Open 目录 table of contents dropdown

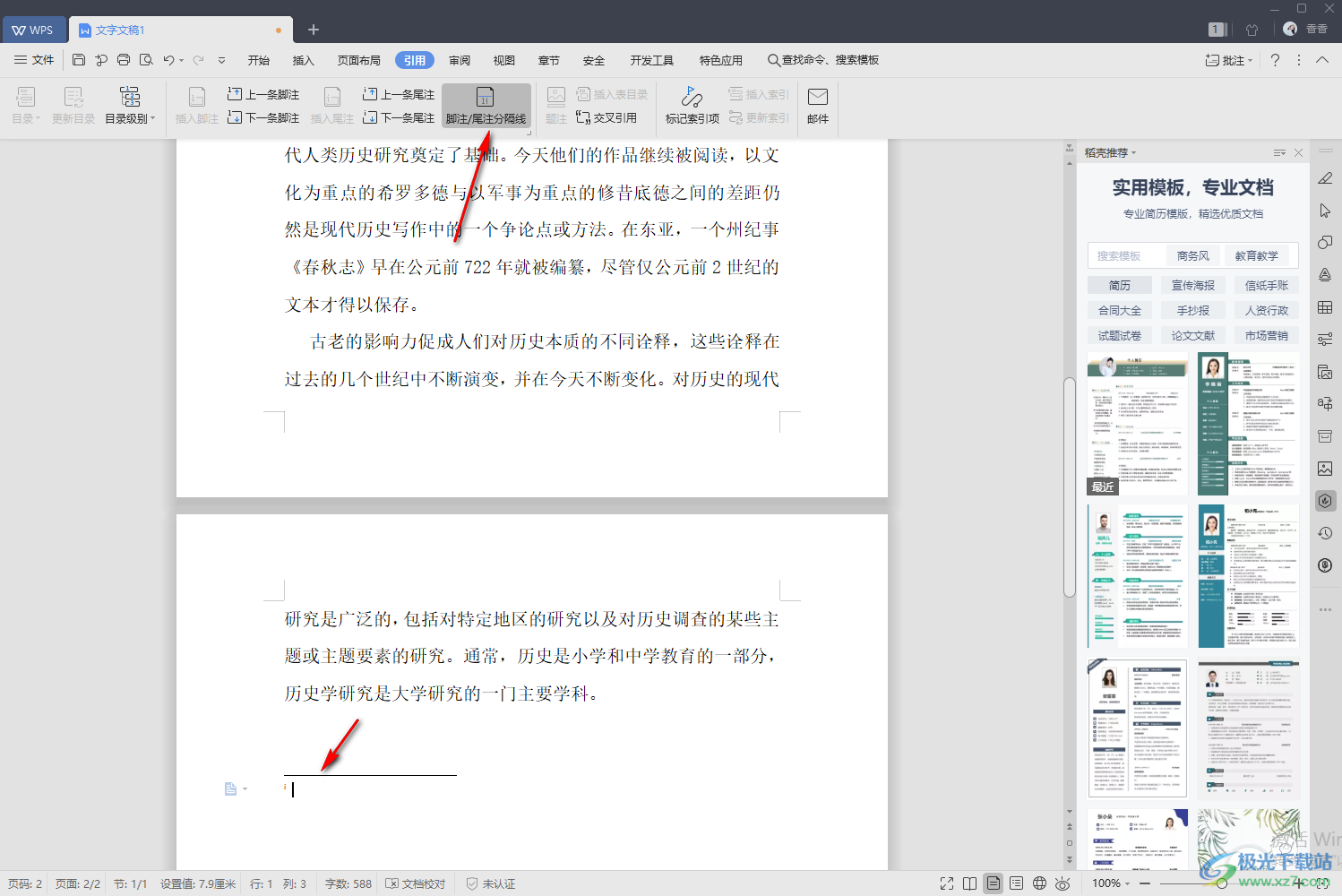tap(26, 107)
